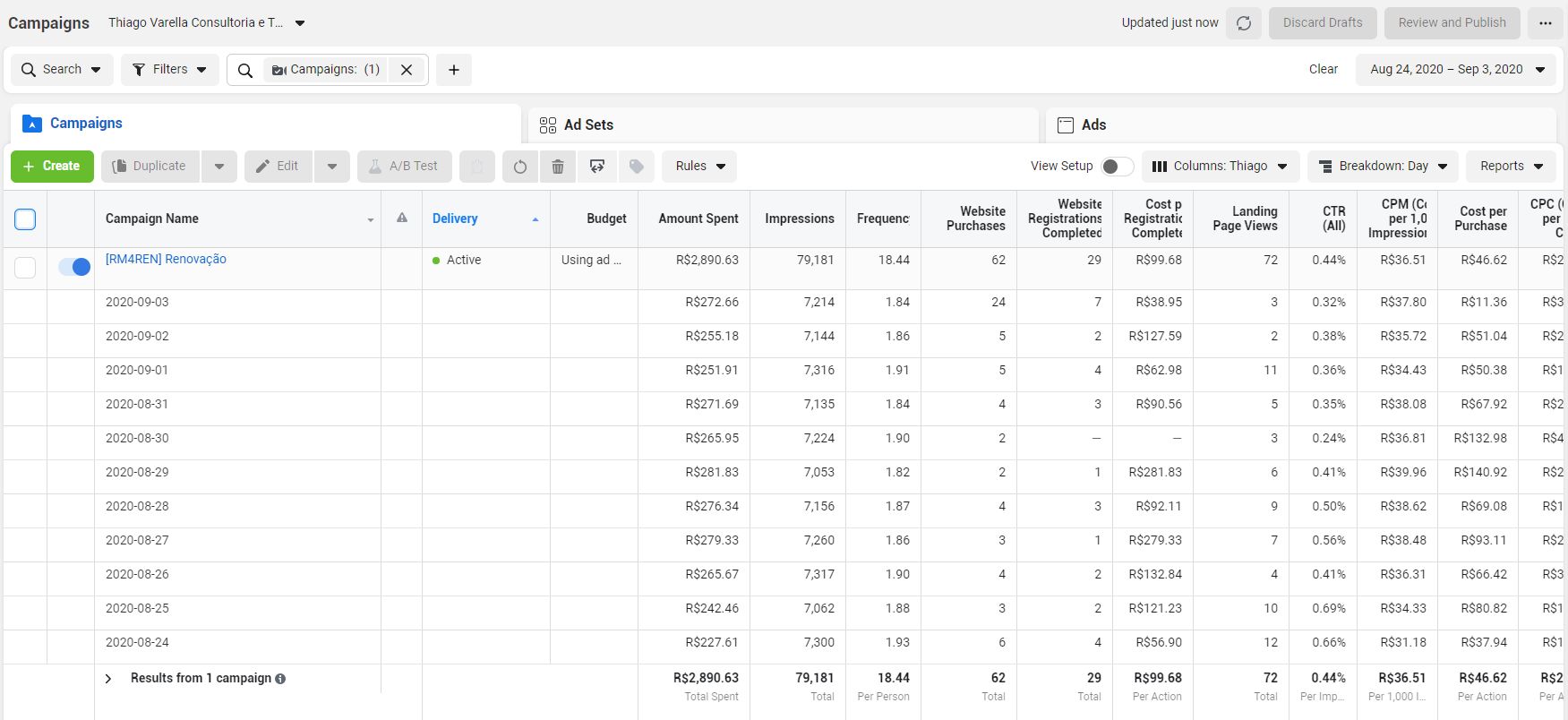Remove the Campaigns (1) filter chip
1568x720 pixels.
(x=407, y=70)
